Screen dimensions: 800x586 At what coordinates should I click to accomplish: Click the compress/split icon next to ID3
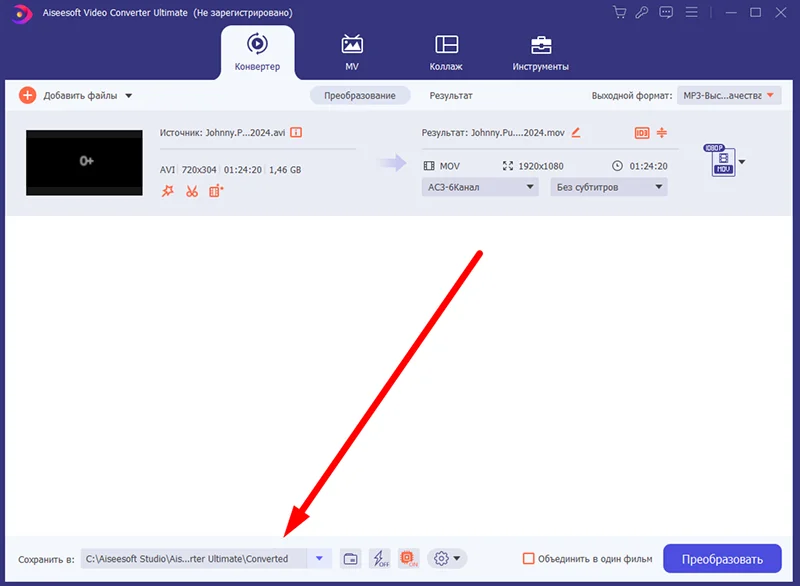point(662,133)
